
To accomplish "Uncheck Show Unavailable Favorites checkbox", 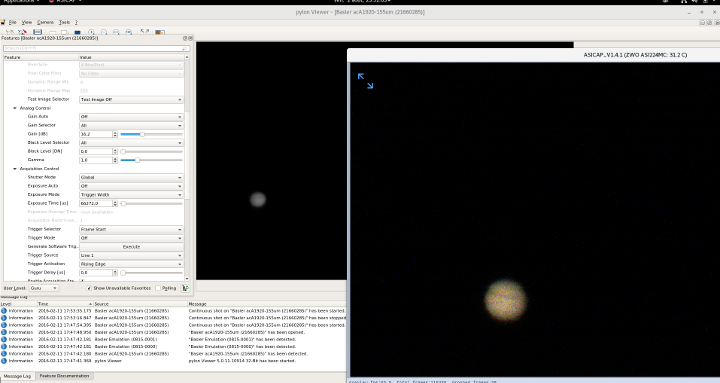I will pos(89,288).
